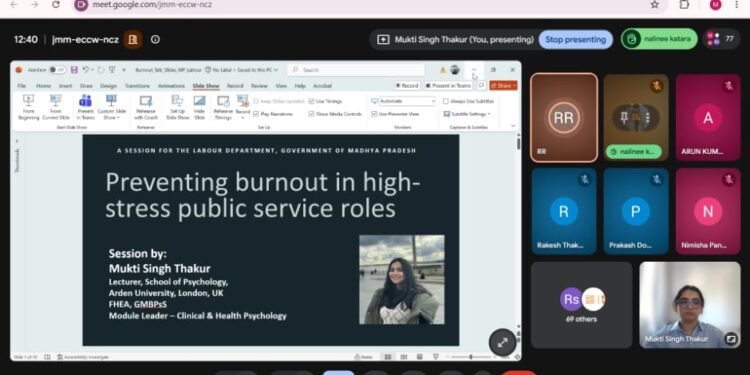Start slideshow From Beginning
This screenshot has width=750, height=375.
click(x=29, y=107)
